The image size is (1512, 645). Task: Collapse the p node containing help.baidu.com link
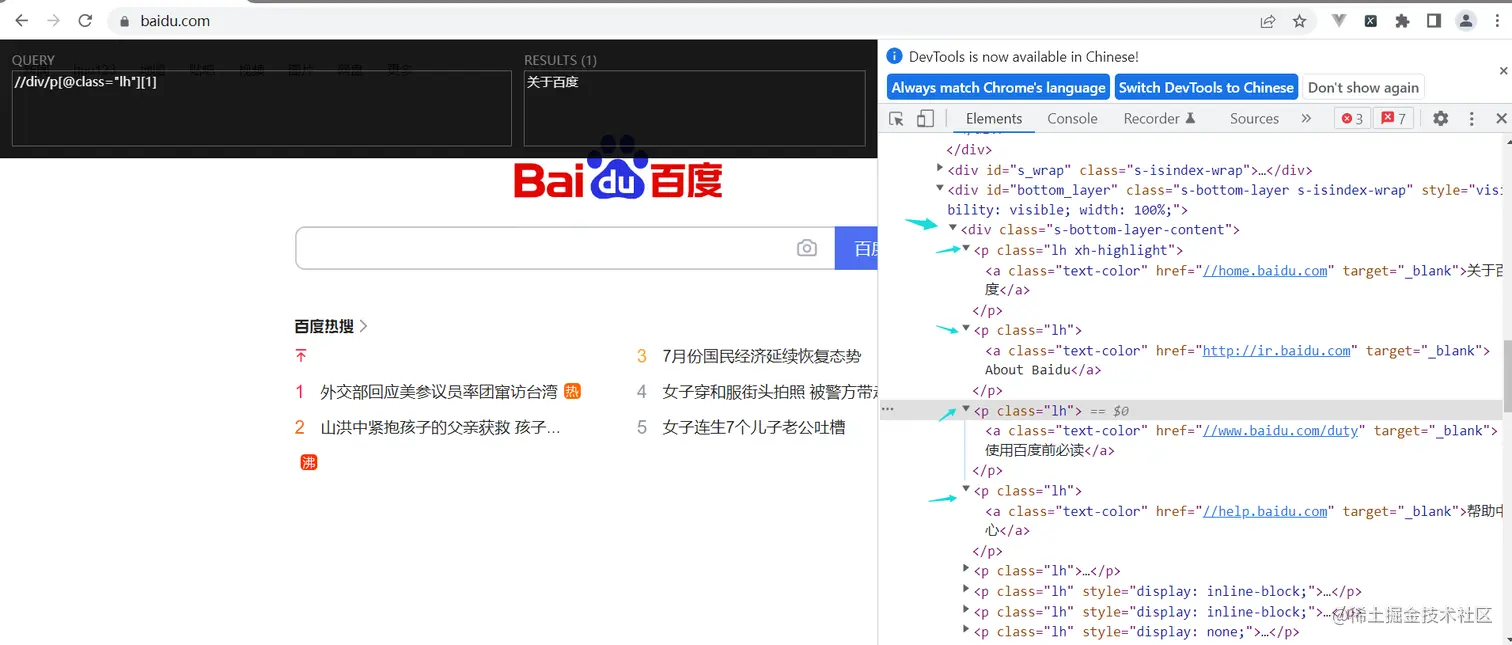pyautogui.click(x=966, y=489)
